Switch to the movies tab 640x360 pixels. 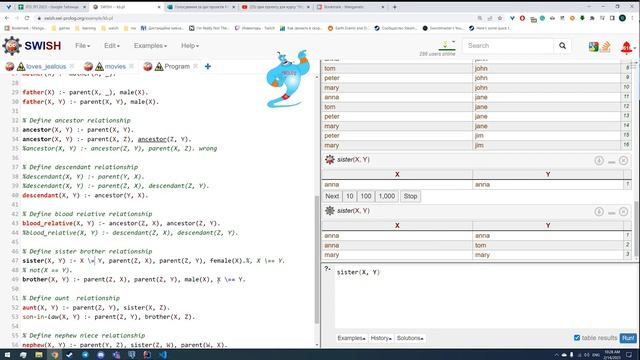(115, 66)
